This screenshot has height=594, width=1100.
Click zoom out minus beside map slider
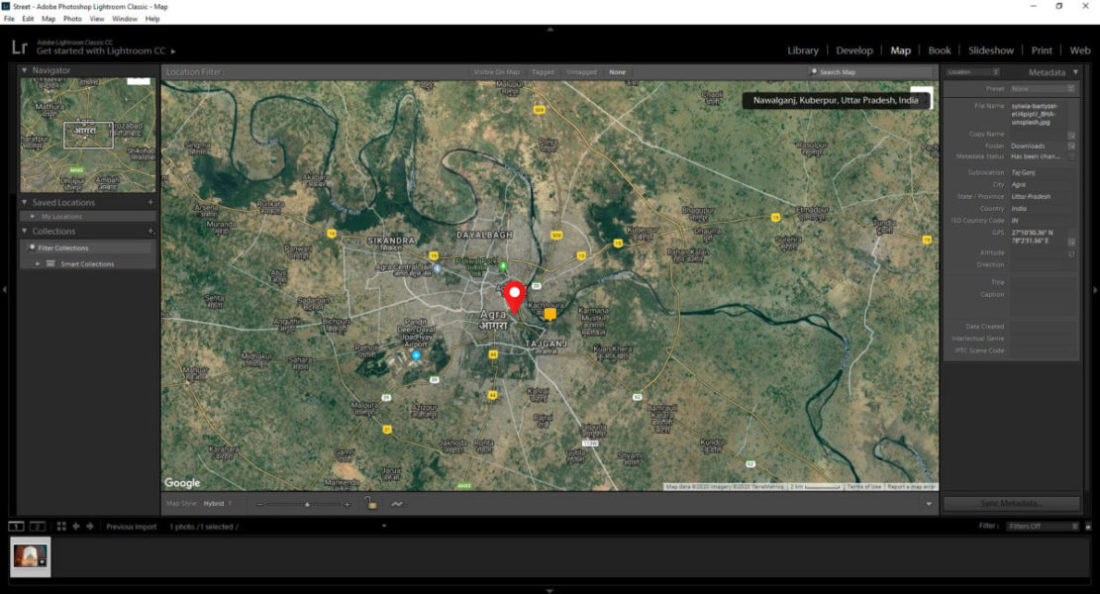[x=260, y=504]
